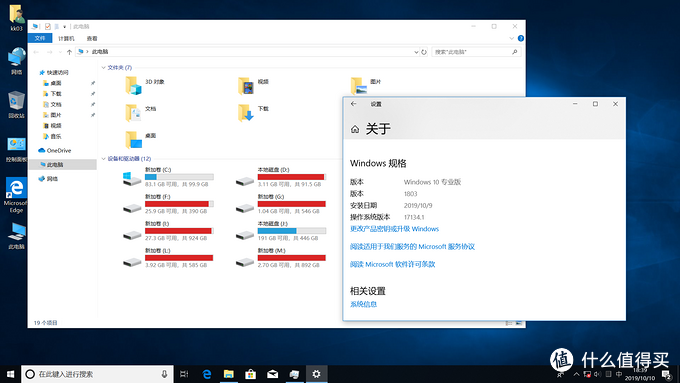Open the 控制面板 desktop icon

tap(16, 150)
